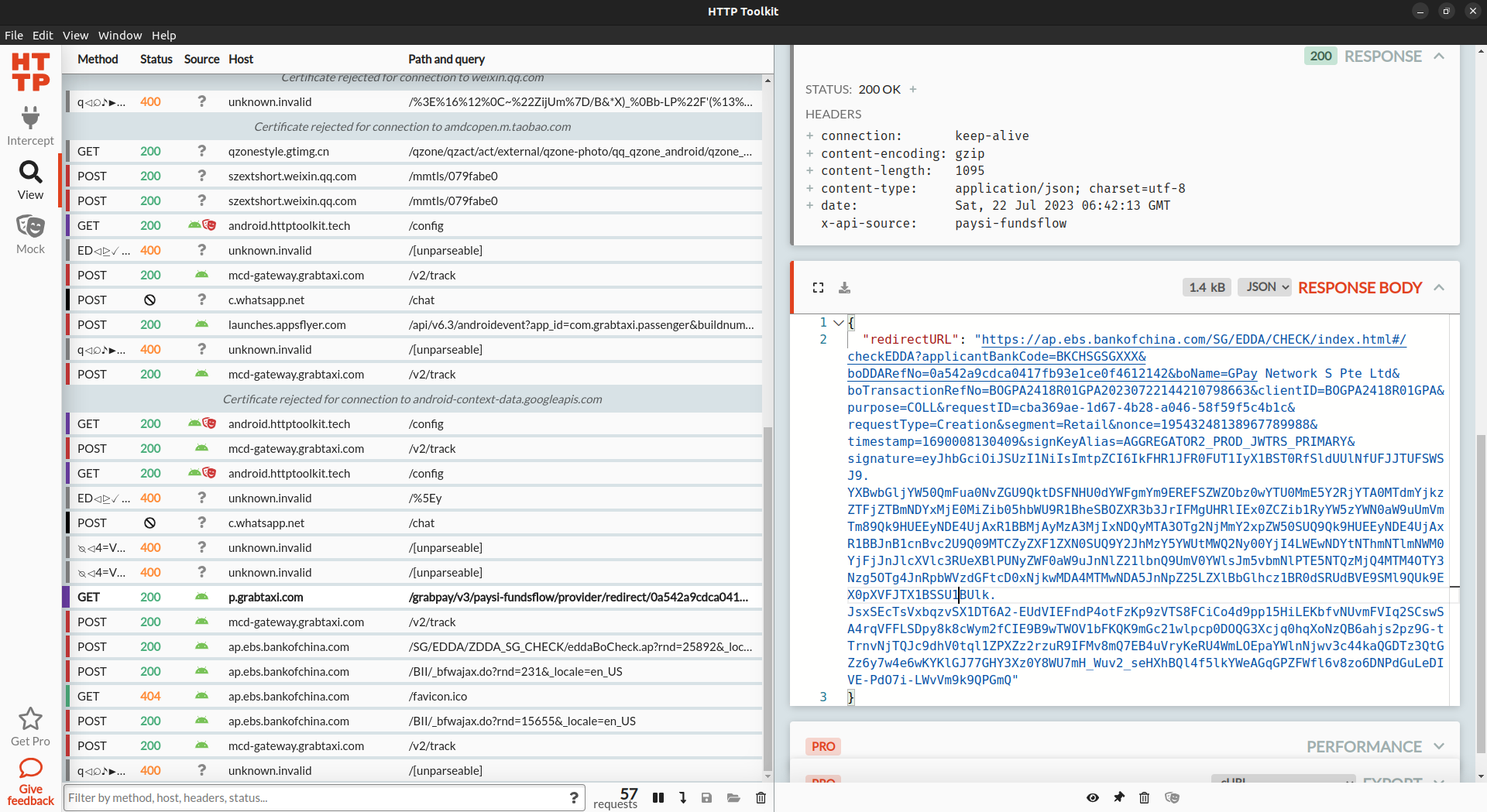Open the Mock page in sidebar

(30, 235)
